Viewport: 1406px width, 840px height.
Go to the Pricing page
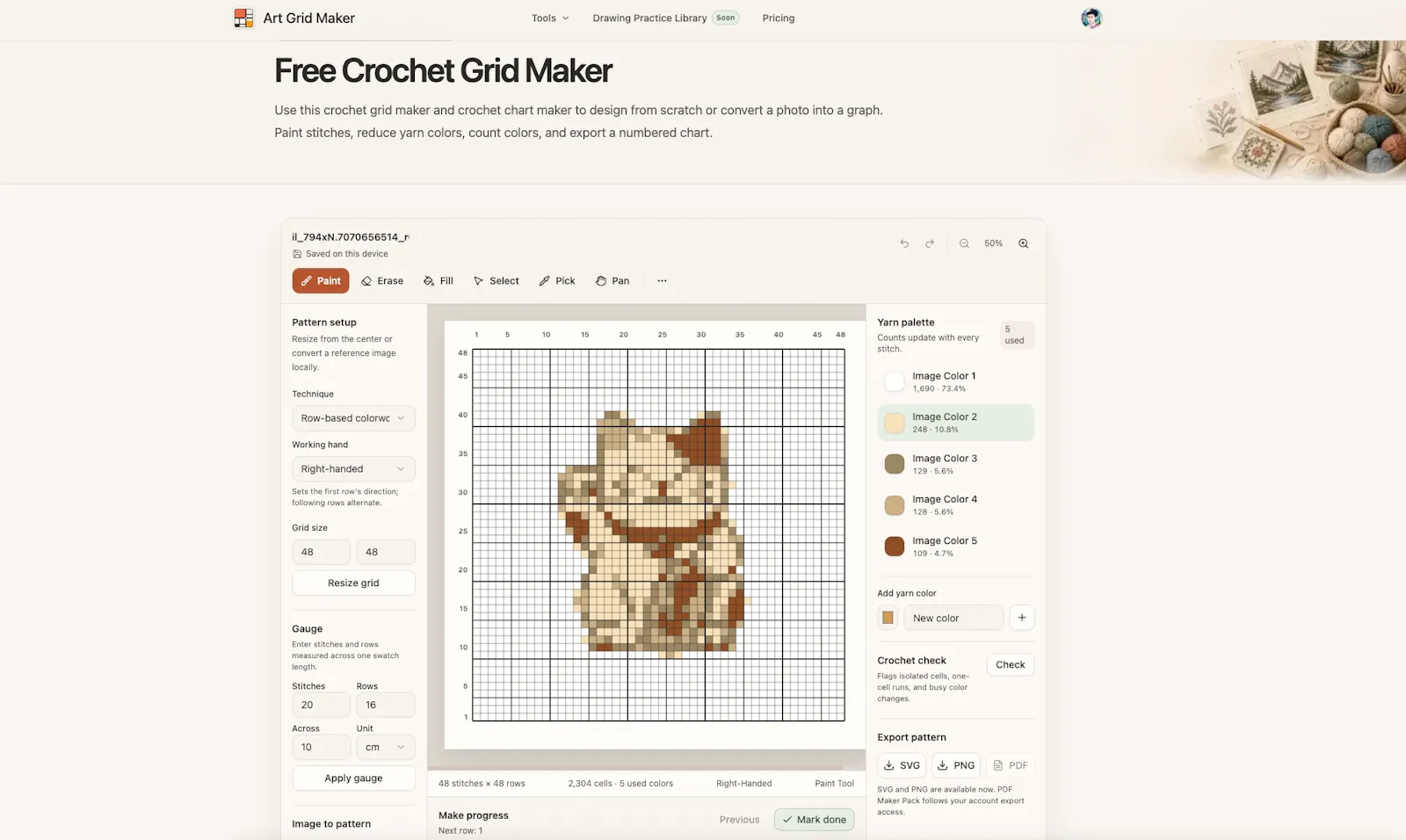tap(779, 18)
